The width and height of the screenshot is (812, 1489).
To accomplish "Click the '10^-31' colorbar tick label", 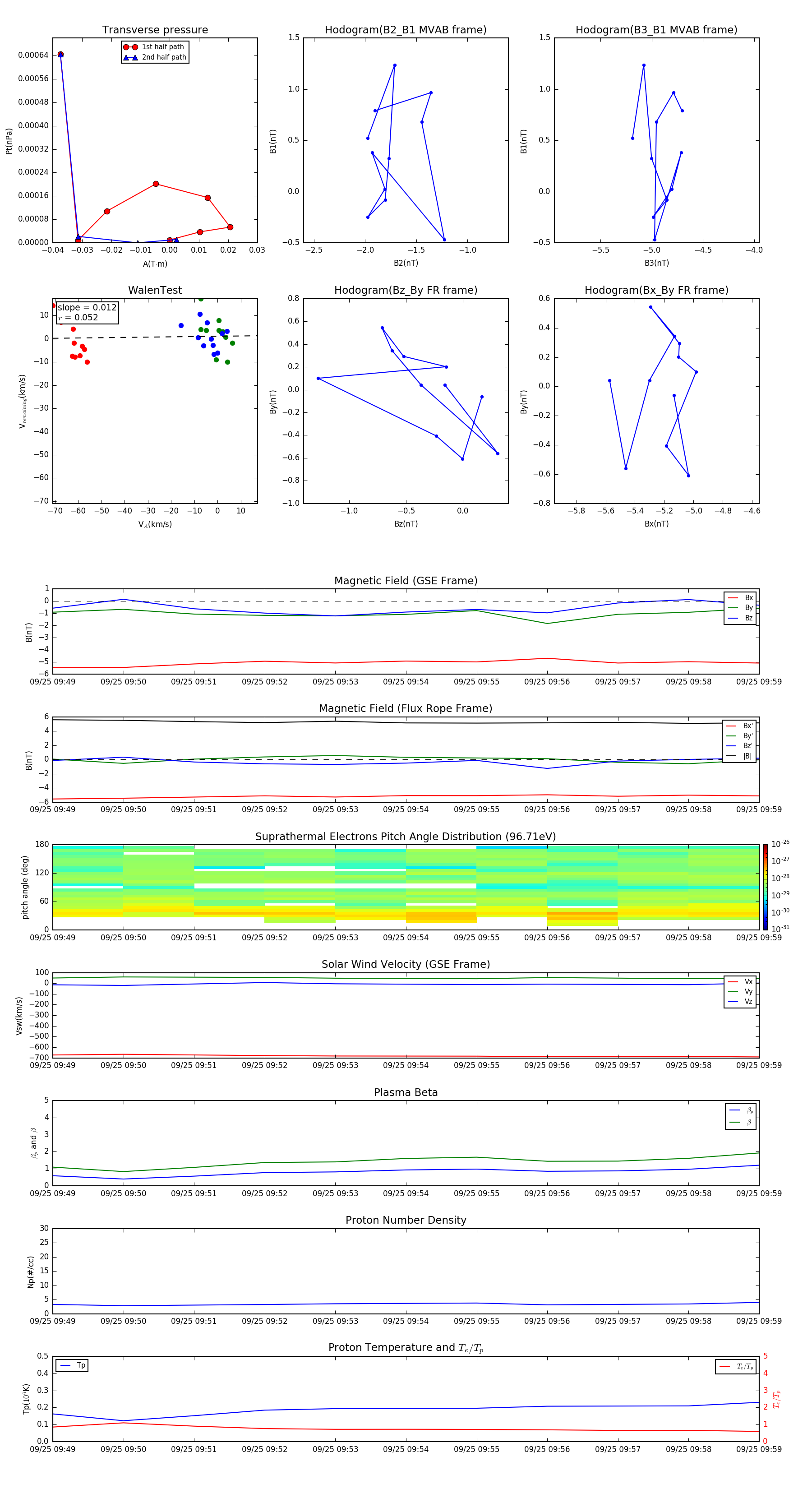I will click(780, 929).
